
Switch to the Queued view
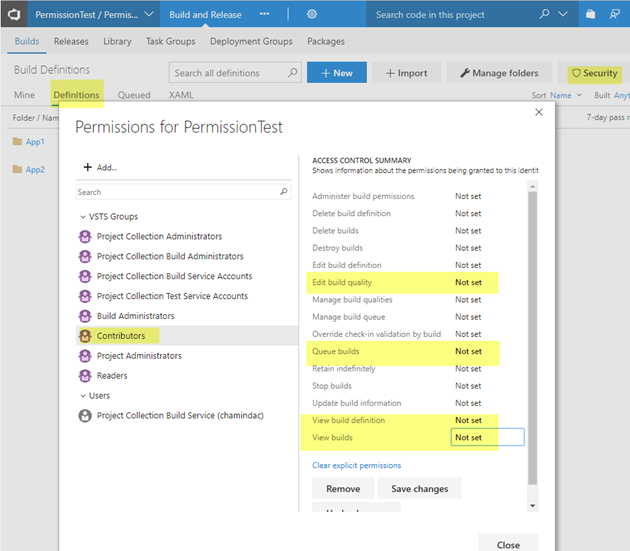134,95
